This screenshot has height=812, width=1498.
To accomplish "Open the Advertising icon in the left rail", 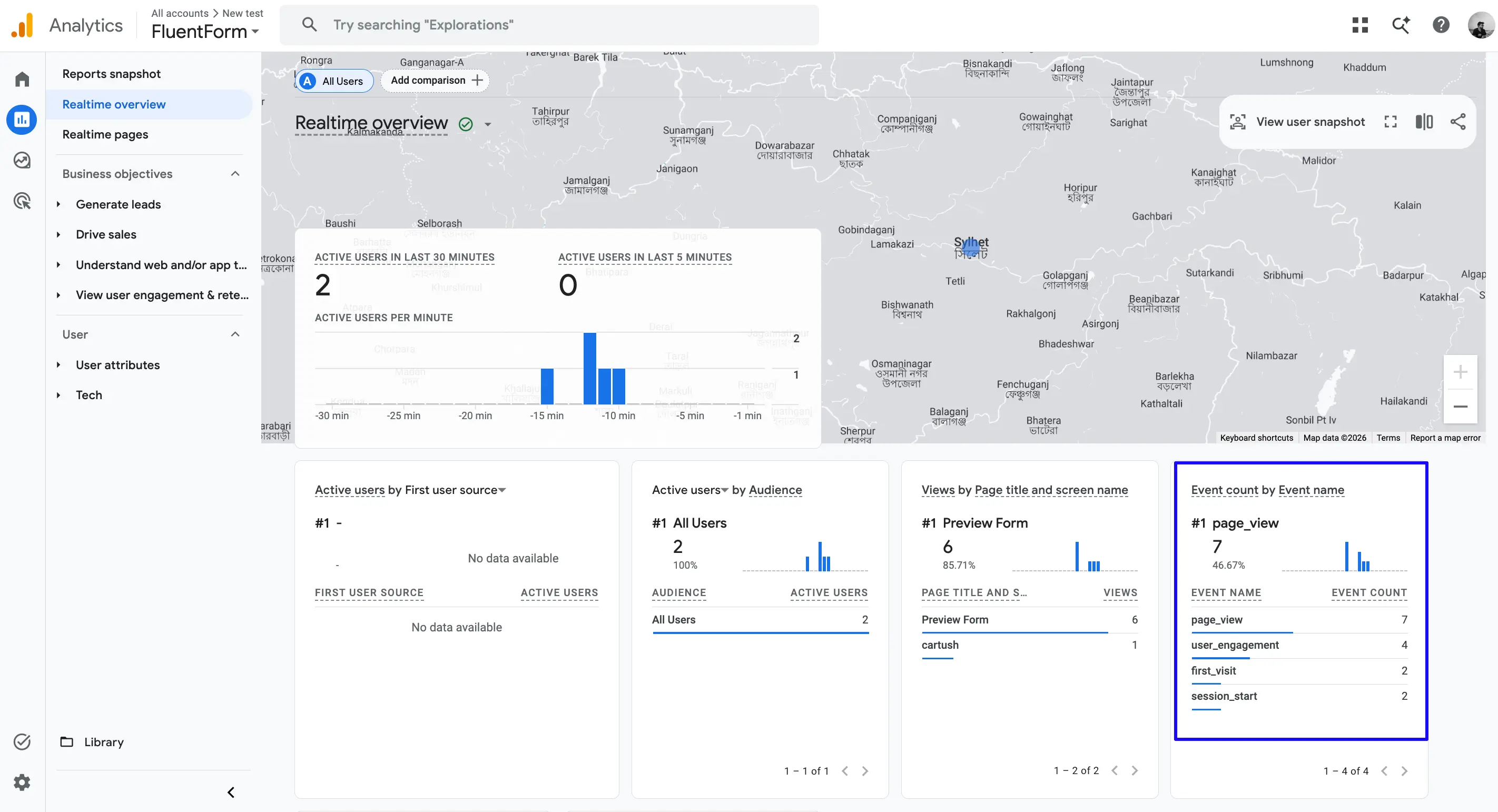I will tap(22, 201).
